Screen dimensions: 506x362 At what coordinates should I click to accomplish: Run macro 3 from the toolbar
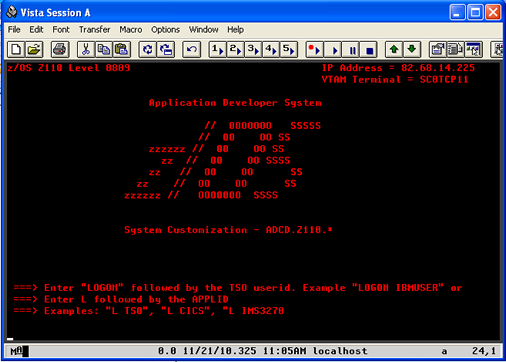(x=253, y=50)
